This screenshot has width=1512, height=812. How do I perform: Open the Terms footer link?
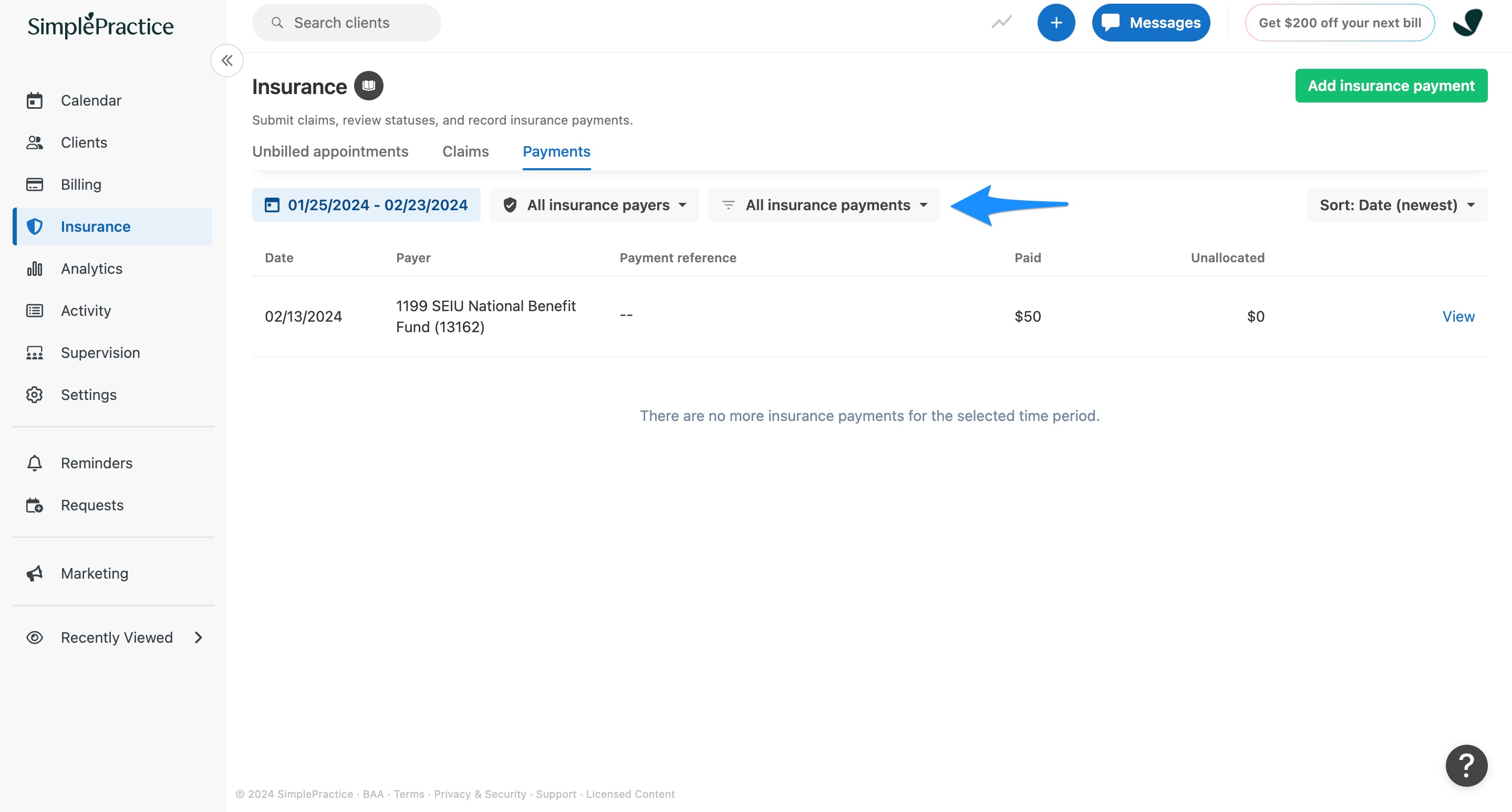click(x=409, y=794)
